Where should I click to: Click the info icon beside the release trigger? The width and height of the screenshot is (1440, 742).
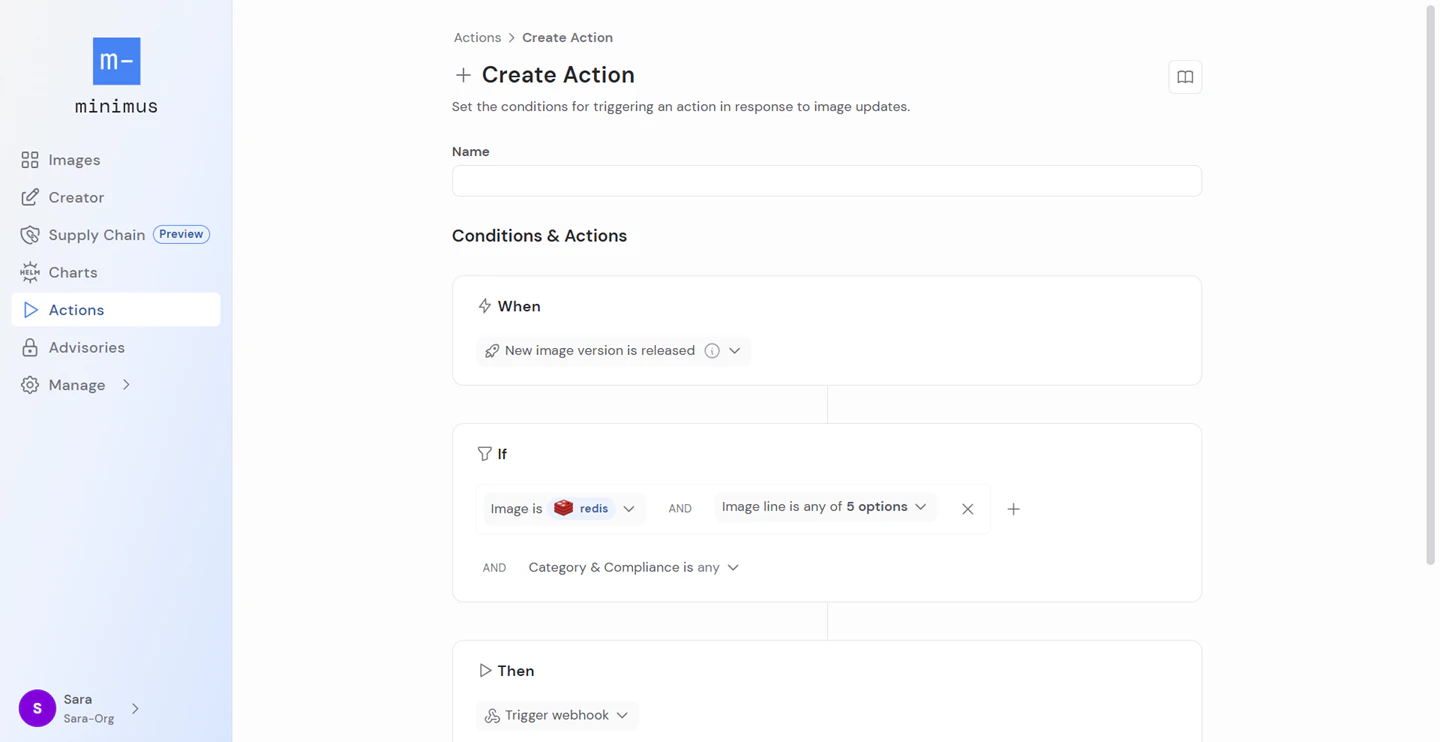coord(712,350)
